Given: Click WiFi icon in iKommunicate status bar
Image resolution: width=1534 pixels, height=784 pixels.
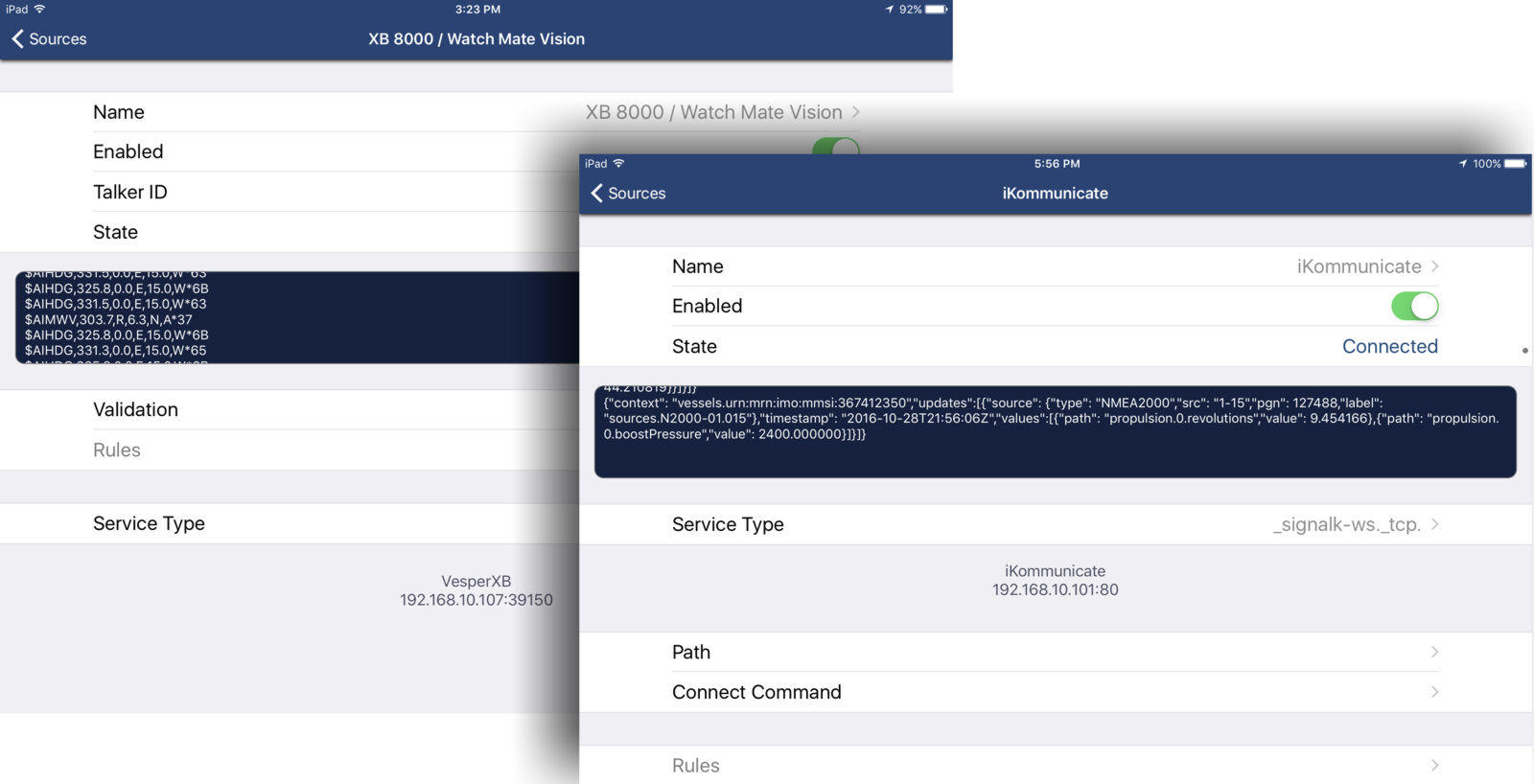Looking at the screenshot, I should click(618, 164).
